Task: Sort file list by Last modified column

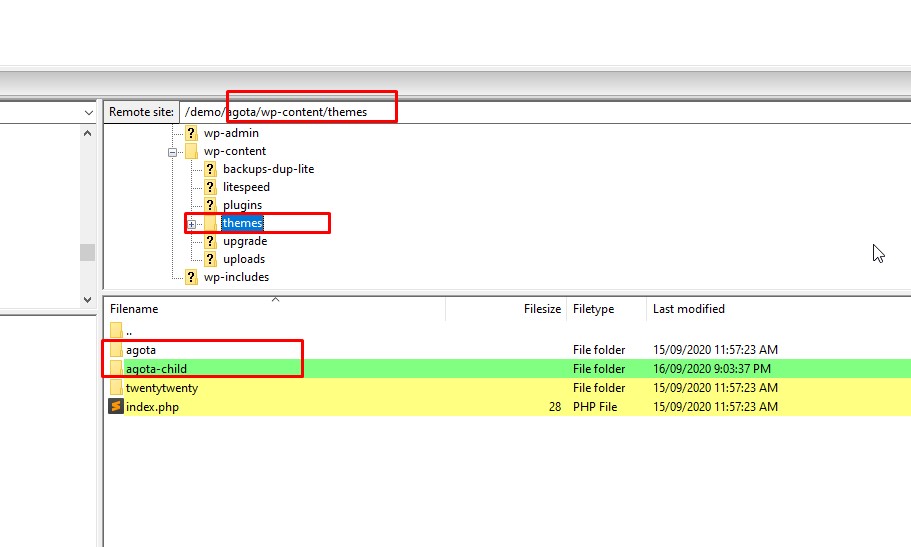Action: tap(779, 309)
